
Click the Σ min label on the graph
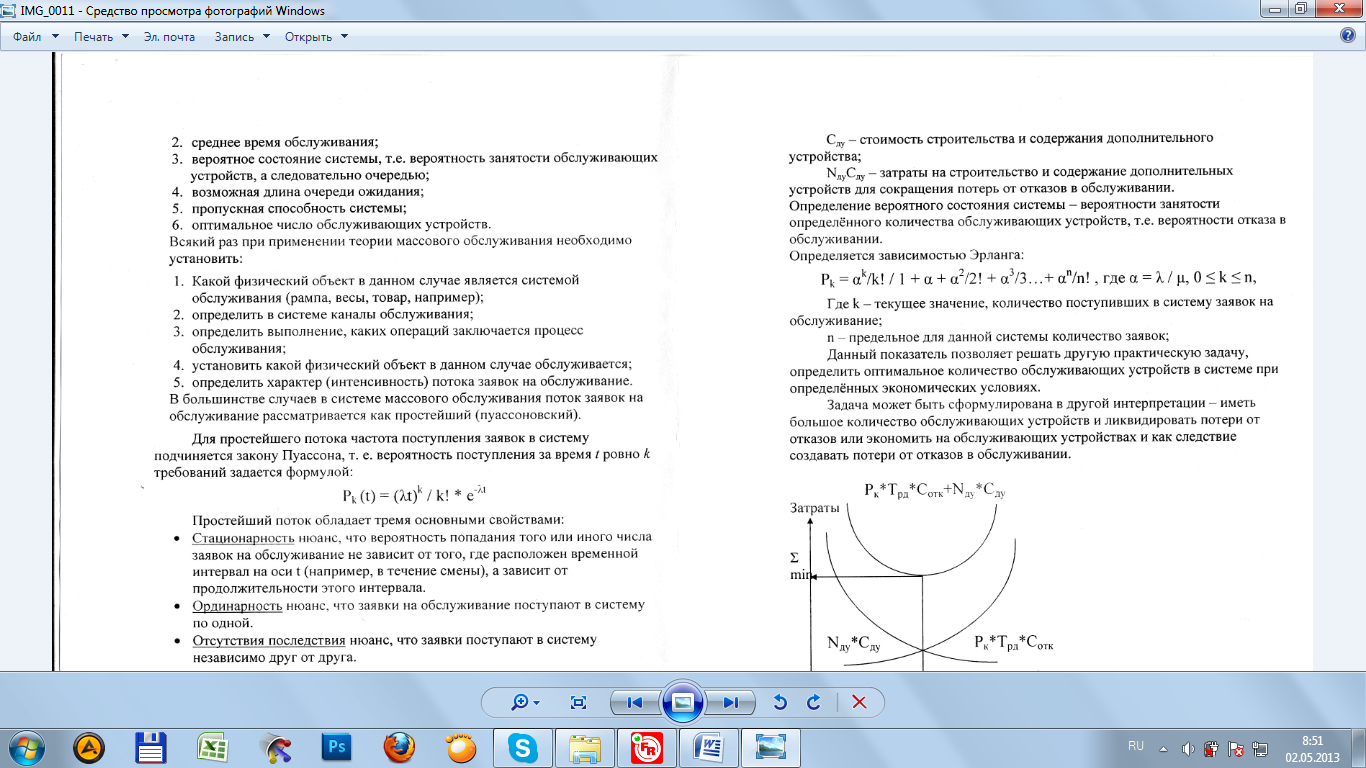point(801,568)
